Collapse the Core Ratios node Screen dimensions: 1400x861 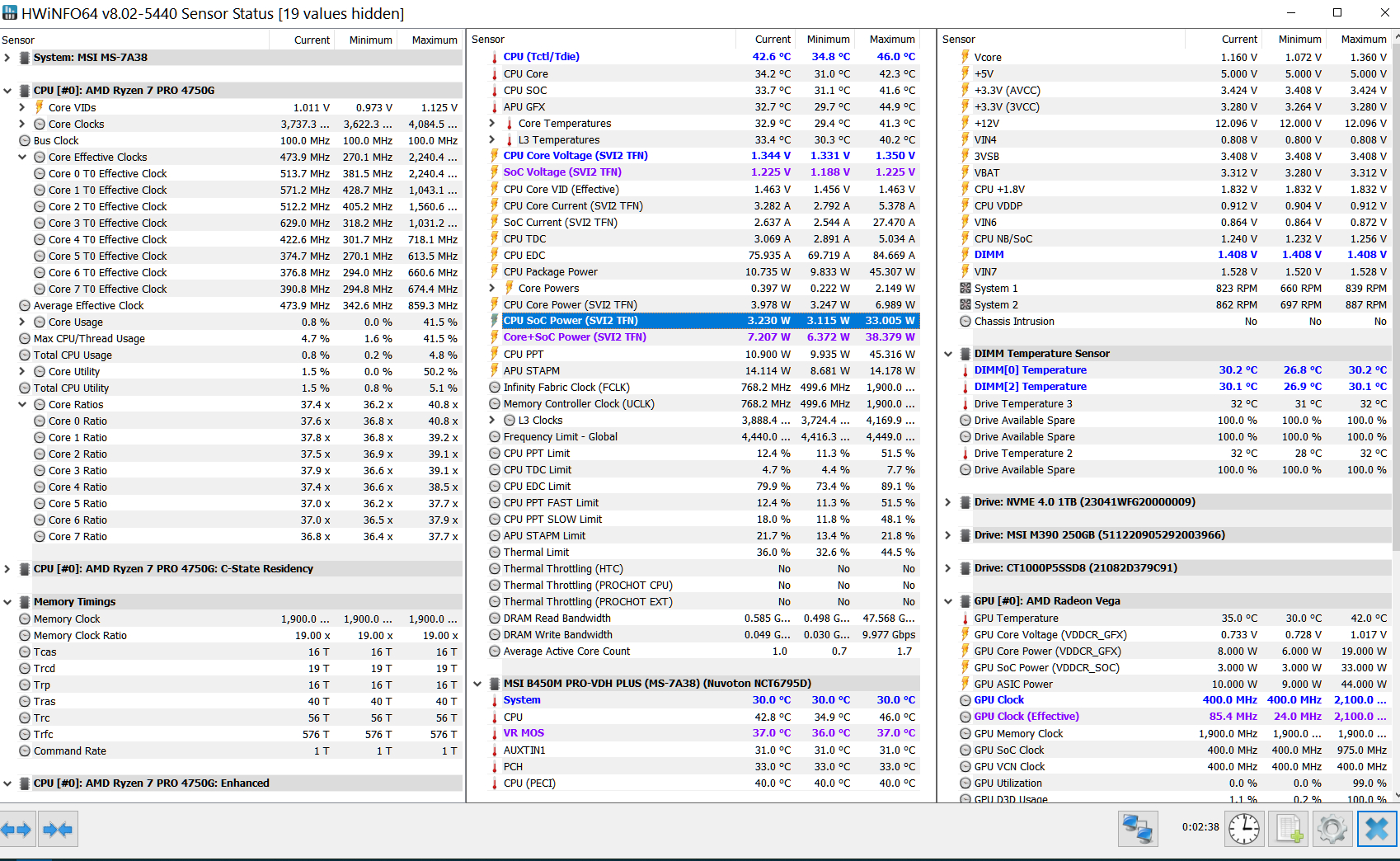22,404
